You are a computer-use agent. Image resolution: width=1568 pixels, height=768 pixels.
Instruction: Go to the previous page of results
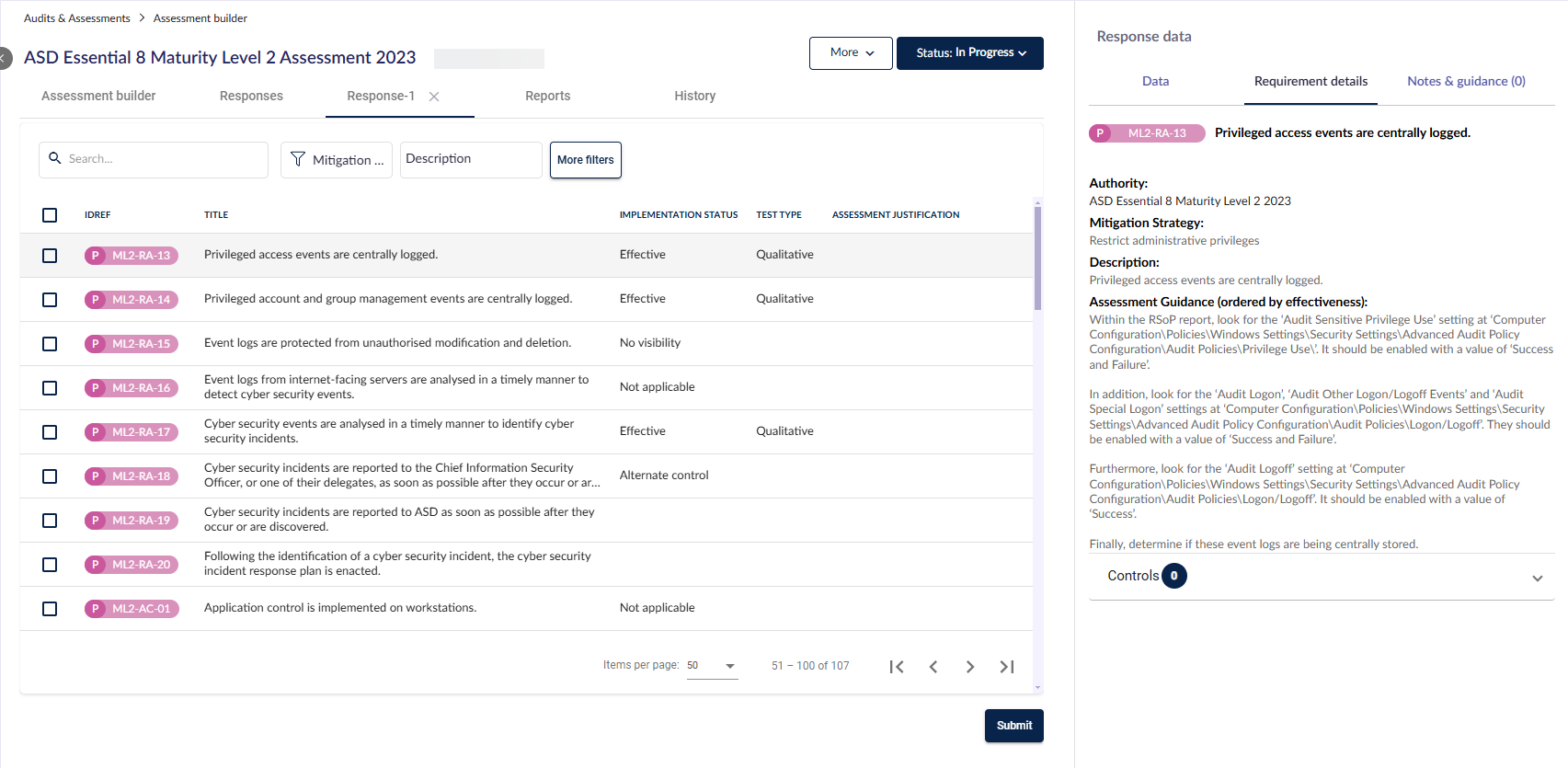(x=933, y=667)
